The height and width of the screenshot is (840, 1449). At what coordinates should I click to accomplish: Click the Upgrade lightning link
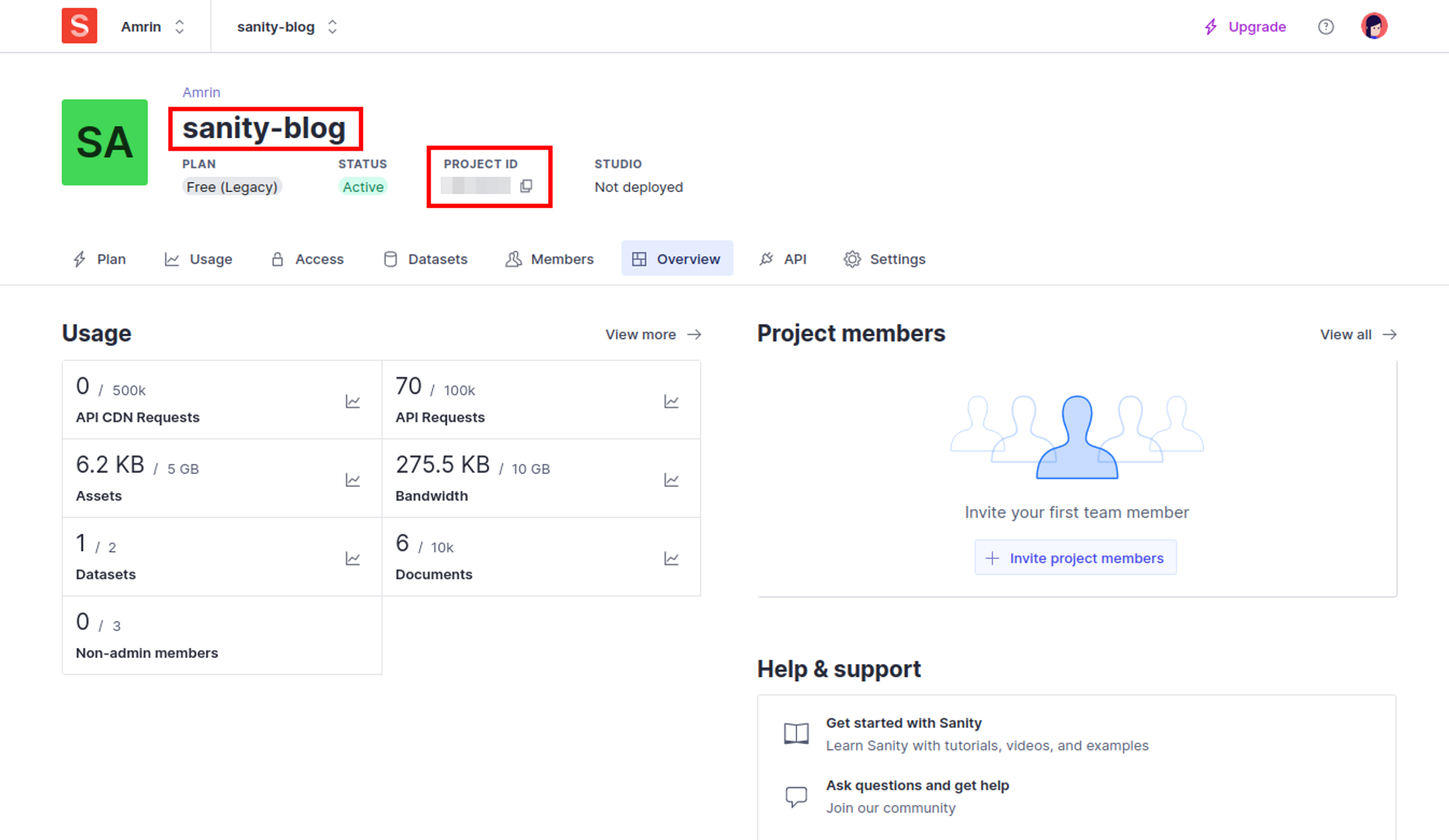1245,27
